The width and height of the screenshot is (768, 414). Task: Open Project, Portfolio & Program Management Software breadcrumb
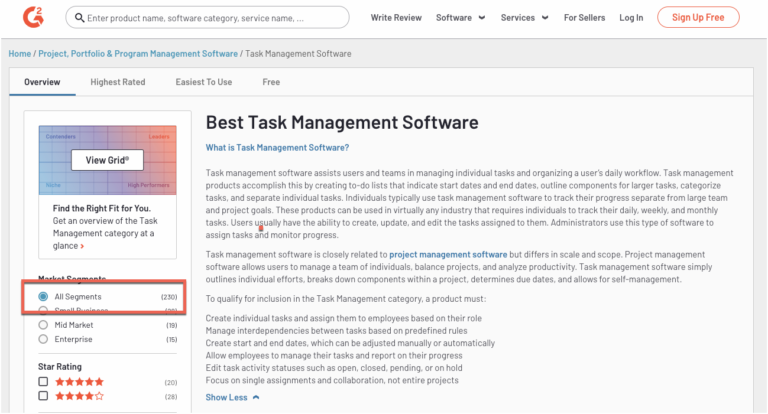138,53
